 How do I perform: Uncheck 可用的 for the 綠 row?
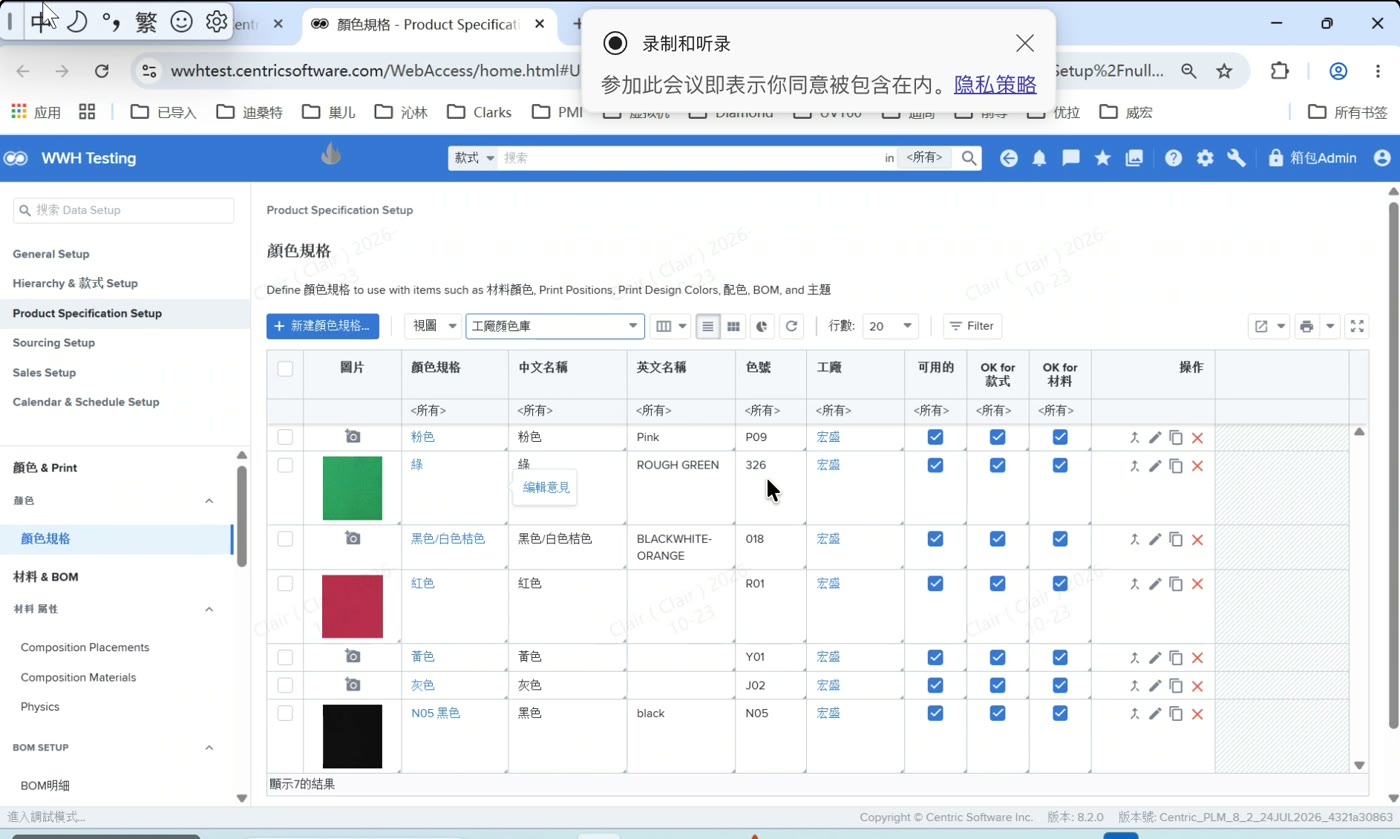point(935,465)
